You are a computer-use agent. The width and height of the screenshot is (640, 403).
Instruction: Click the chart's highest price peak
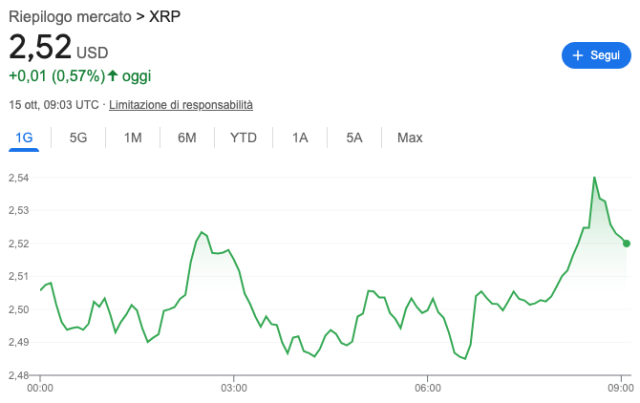595,178
